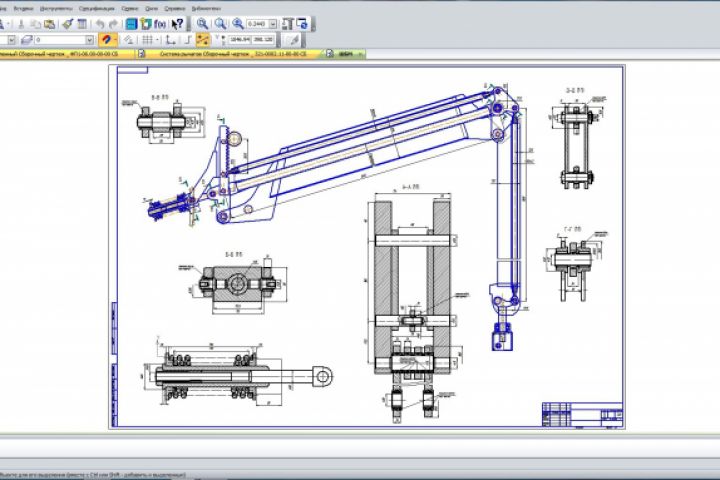Expand the leftmost combo box in second toolbar
This screenshot has width=720, height=480.
click(11, 40)
